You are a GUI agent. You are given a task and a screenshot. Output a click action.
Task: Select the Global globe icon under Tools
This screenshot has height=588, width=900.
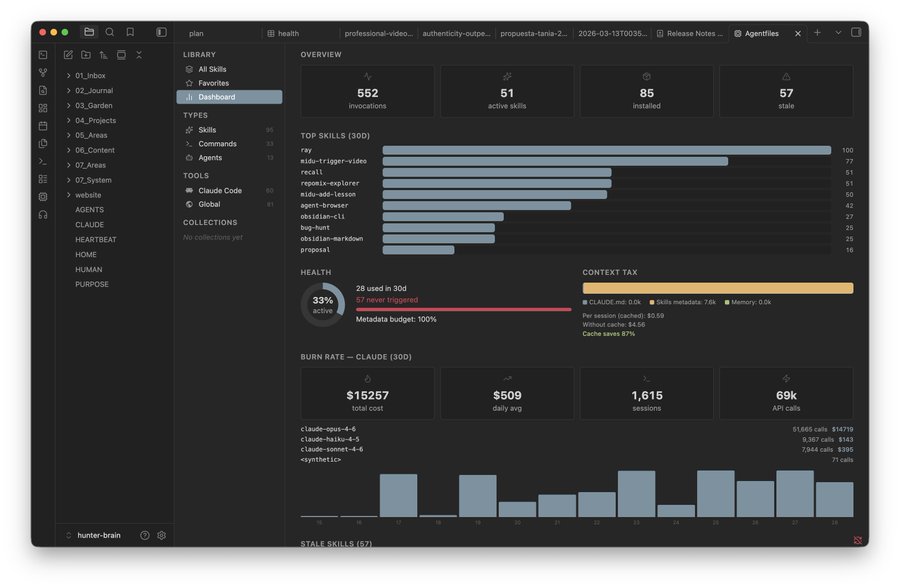click(188, 204)
